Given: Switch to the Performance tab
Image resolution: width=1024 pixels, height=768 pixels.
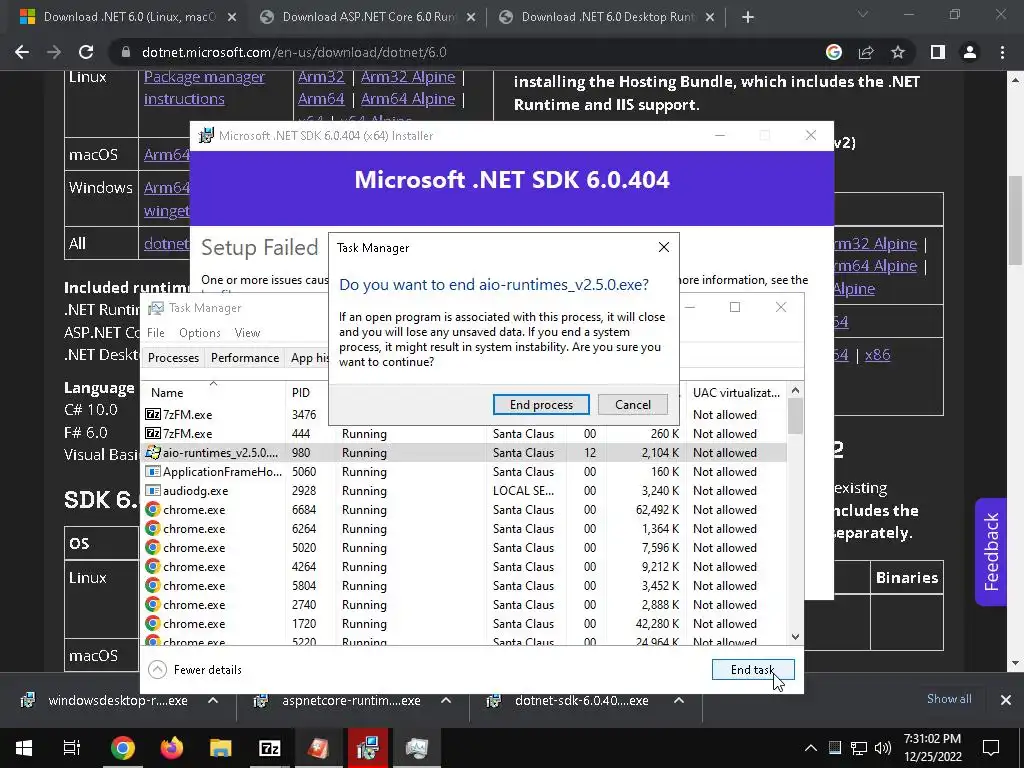Looking at the screenshot, I should [x=245, y=358].
